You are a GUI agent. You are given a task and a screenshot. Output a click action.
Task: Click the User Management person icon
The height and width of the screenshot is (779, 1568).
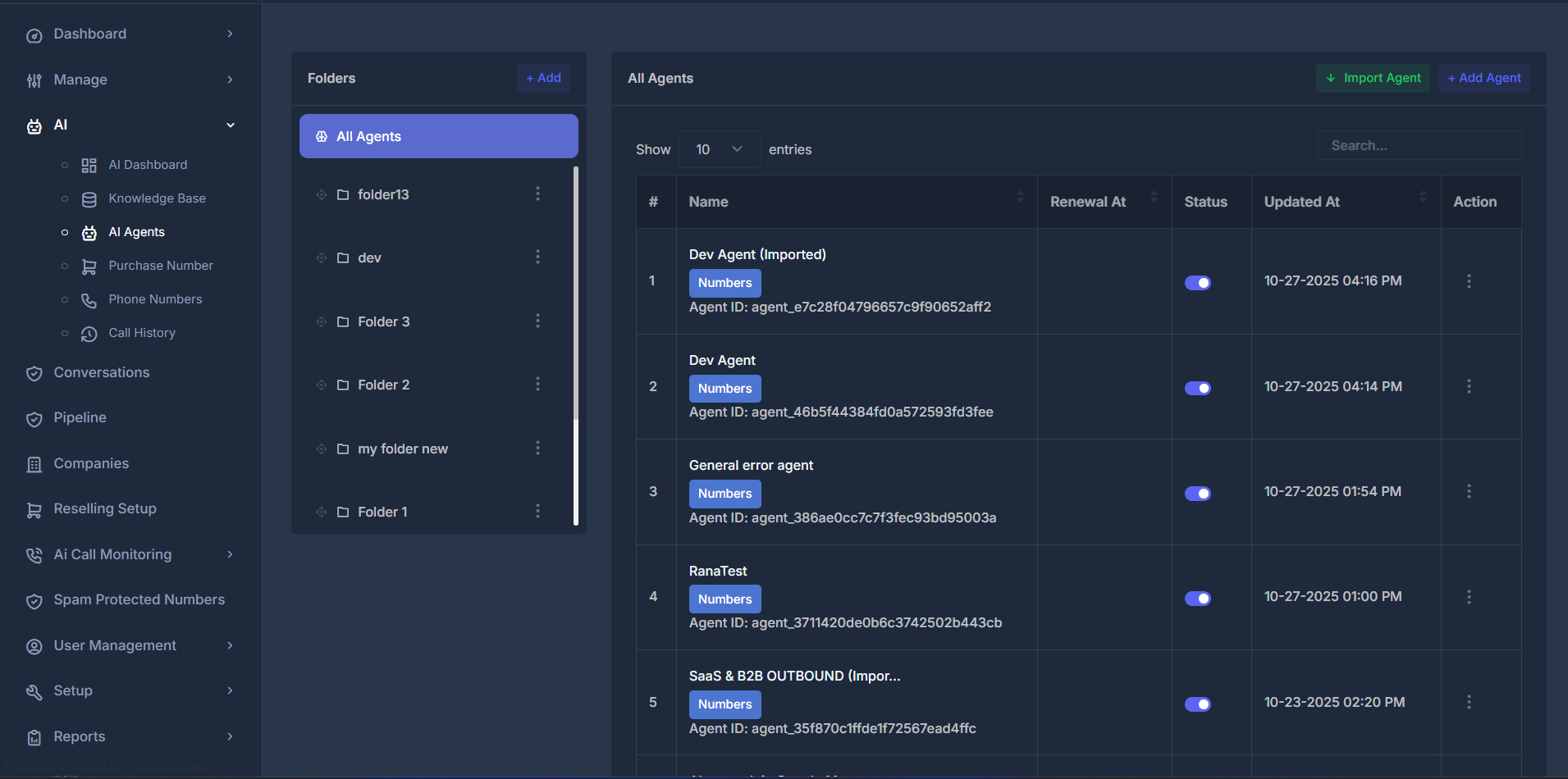tap(34, 647)
